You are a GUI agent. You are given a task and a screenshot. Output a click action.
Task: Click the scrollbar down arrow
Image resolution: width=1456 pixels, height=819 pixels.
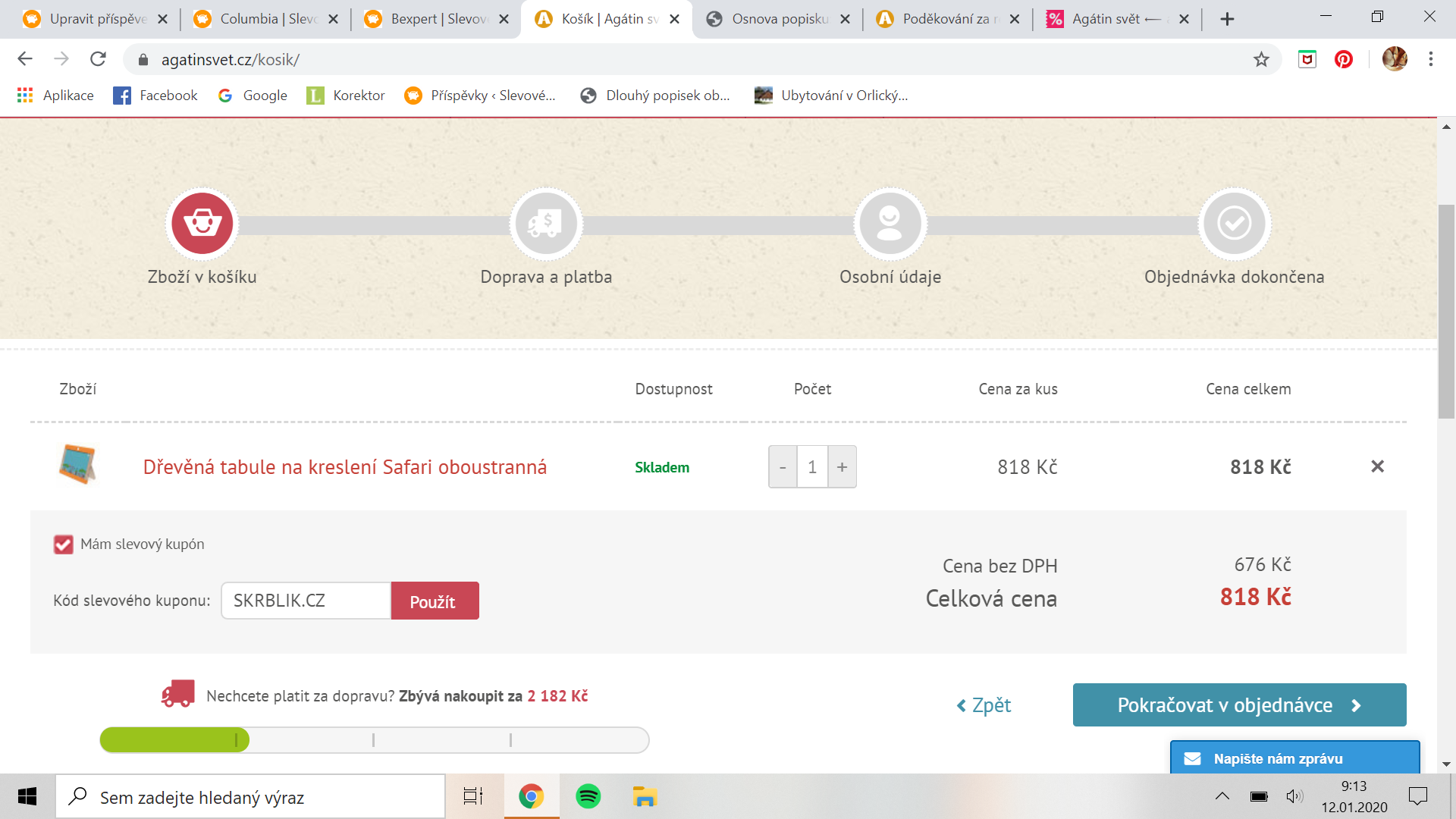pos(1446,764)
